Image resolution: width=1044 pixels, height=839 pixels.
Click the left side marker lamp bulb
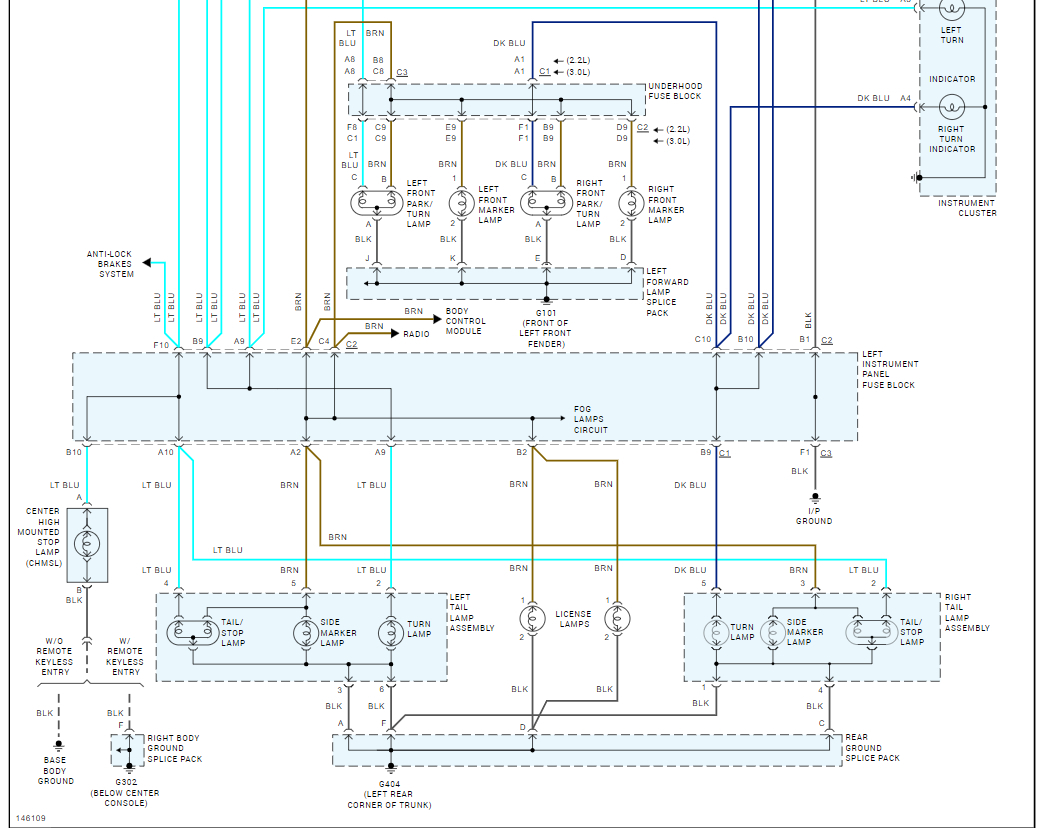click(x=306, y=633)
